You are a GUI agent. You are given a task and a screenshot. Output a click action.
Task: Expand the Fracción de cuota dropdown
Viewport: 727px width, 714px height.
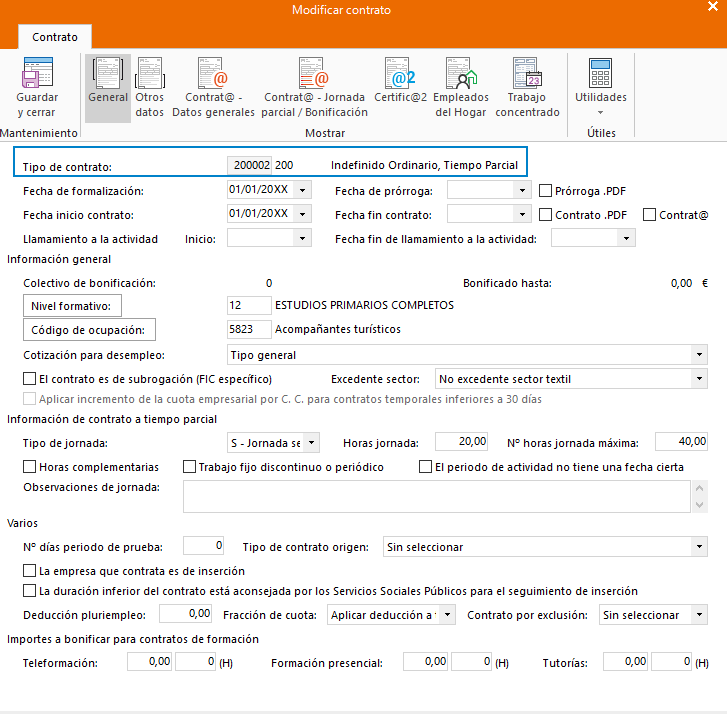click(x=447, y=615)
